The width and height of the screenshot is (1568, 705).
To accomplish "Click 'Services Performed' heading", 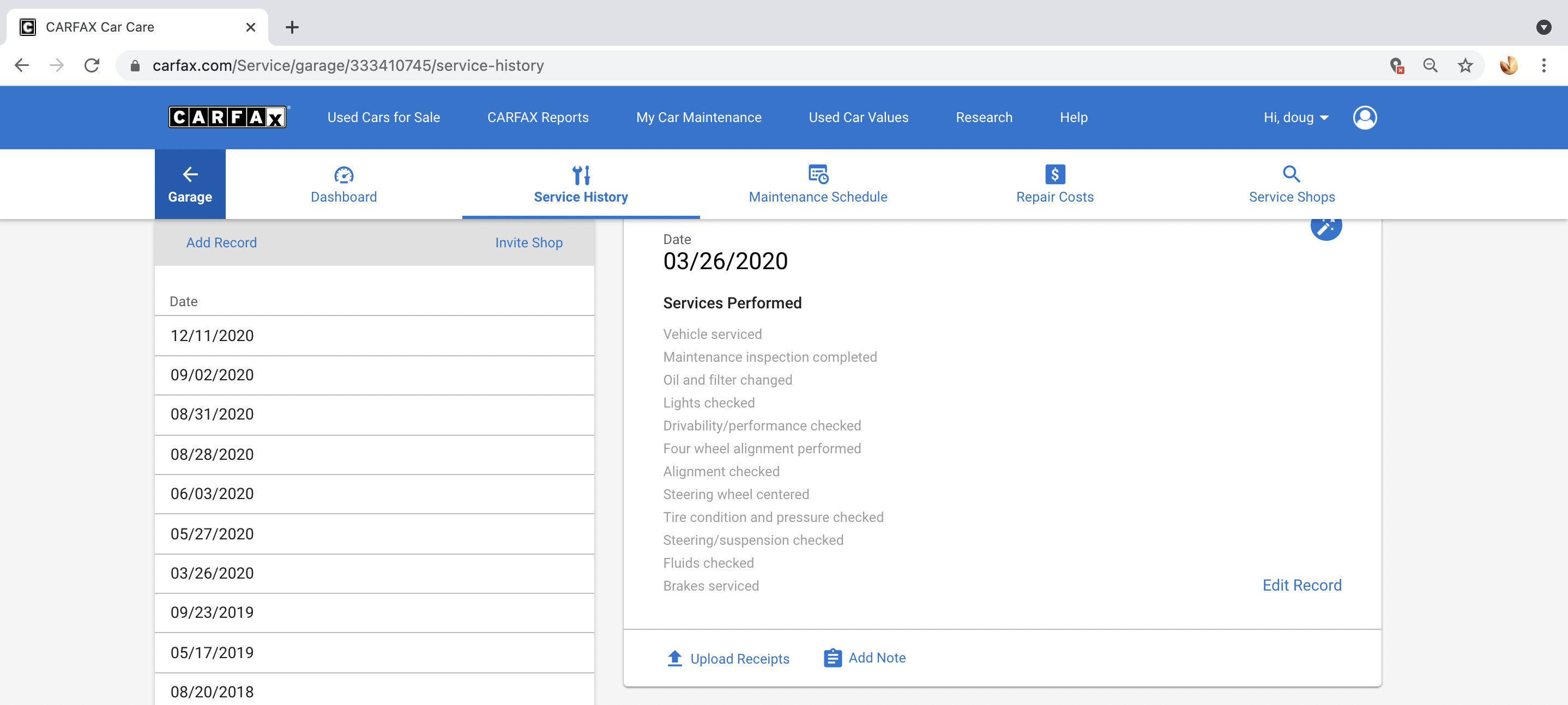I will 732,302.
